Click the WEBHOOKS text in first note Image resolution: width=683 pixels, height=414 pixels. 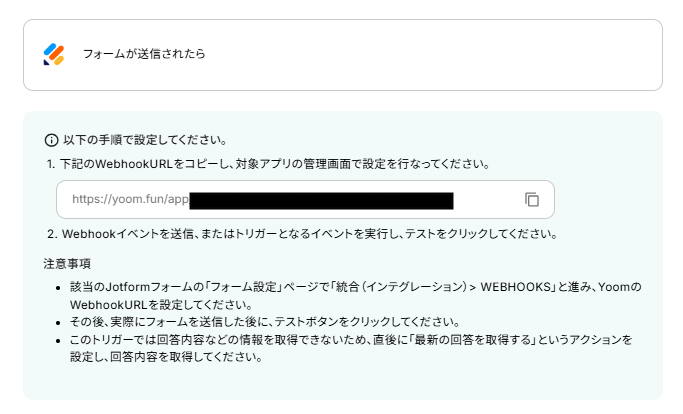pyautogui.click(x=516, y=287)
